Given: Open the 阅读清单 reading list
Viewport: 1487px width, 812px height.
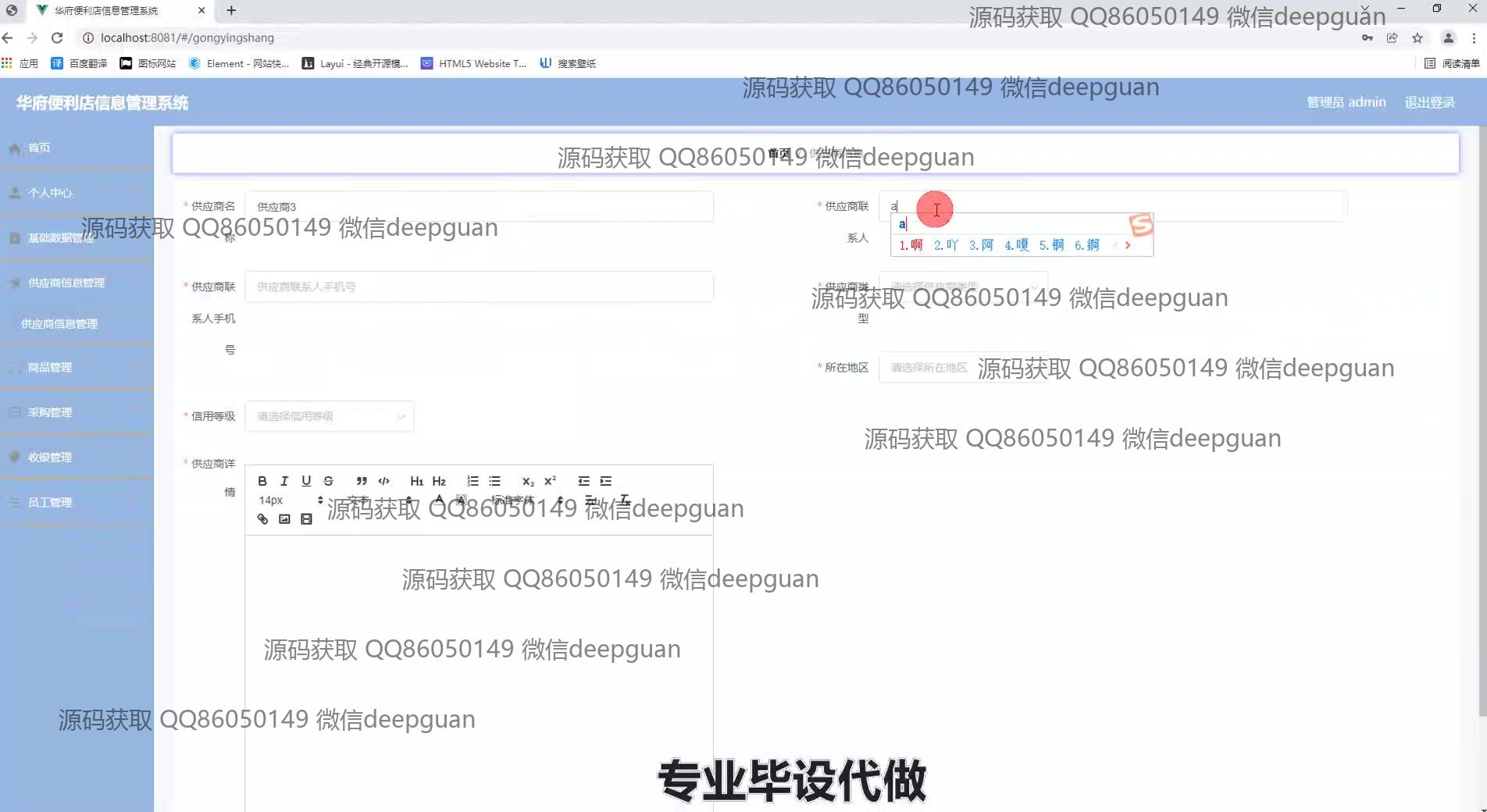Looking at the screenshot, I should [1452, 63].
